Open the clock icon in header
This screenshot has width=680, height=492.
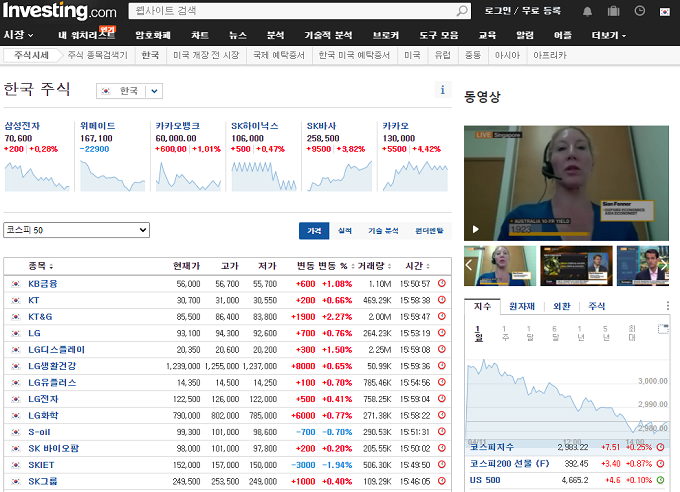click(x=640, y=11)
